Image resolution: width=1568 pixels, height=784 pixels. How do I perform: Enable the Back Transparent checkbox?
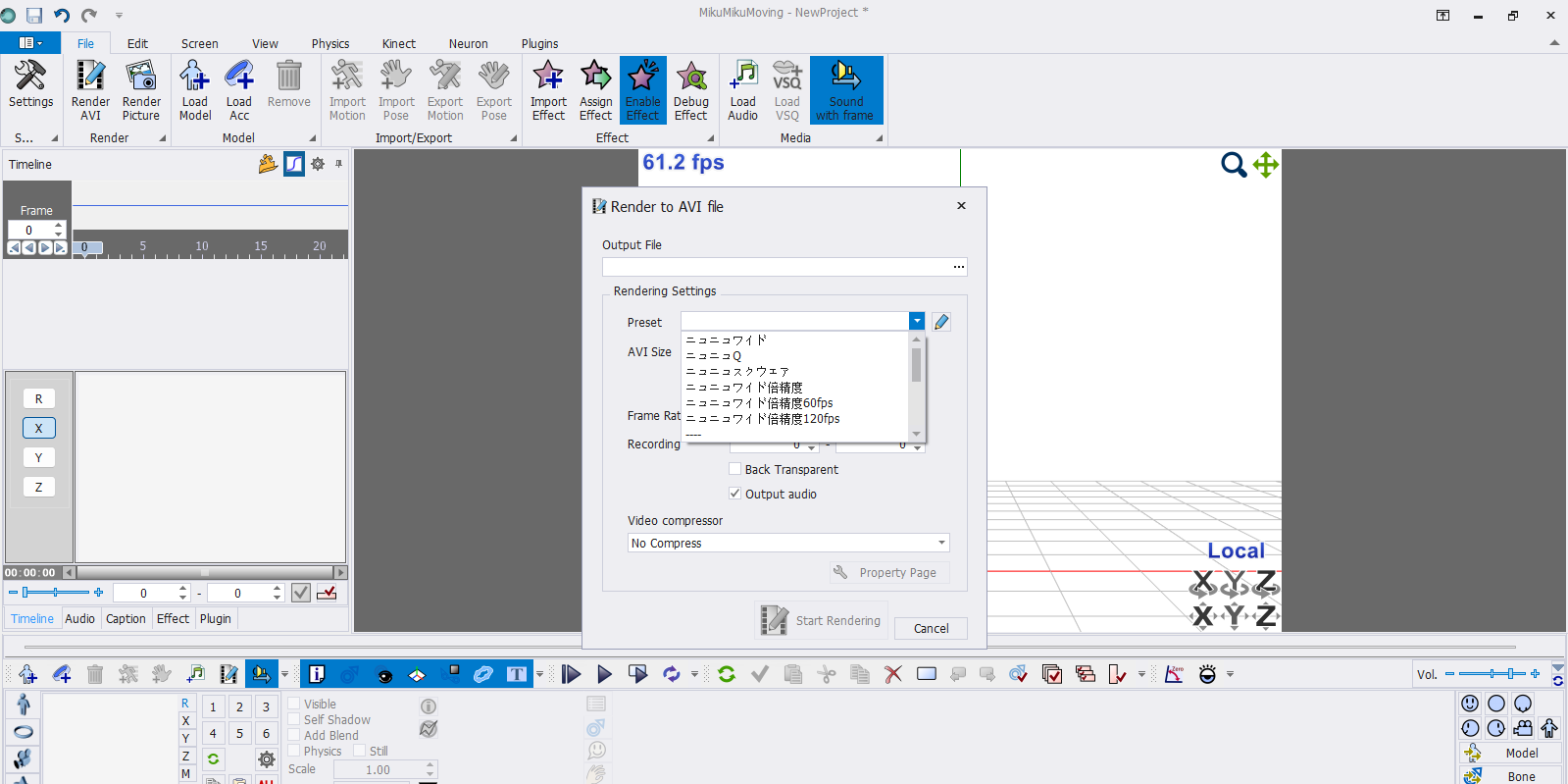(x=735, y=469)
